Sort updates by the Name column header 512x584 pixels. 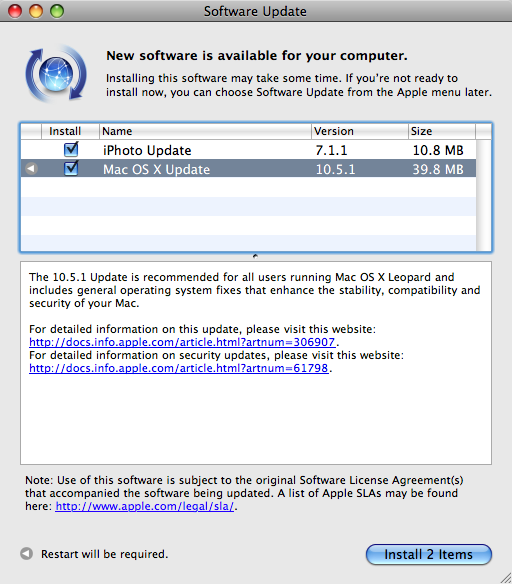tap(205, 131)
